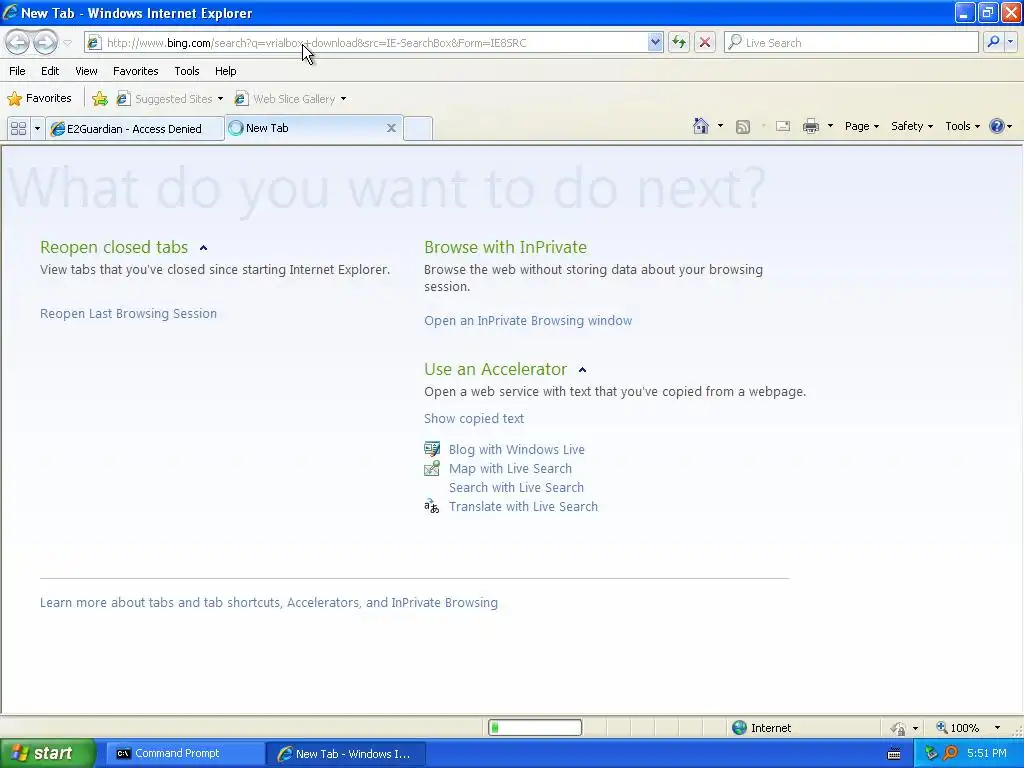This screenshot has width=1024, height=768.
Task: Click Blog with Windows Live accelerator
Action: [x=517, y=449]
